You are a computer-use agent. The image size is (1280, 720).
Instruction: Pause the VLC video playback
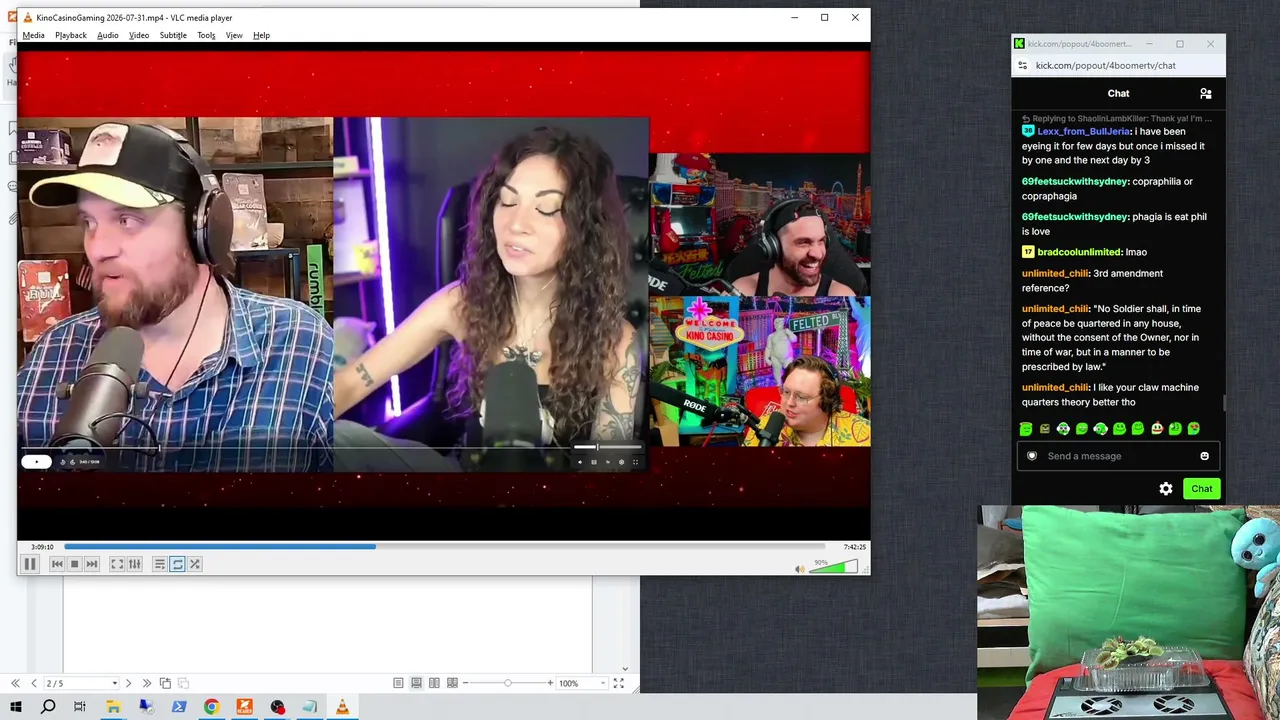pos(30,564)
